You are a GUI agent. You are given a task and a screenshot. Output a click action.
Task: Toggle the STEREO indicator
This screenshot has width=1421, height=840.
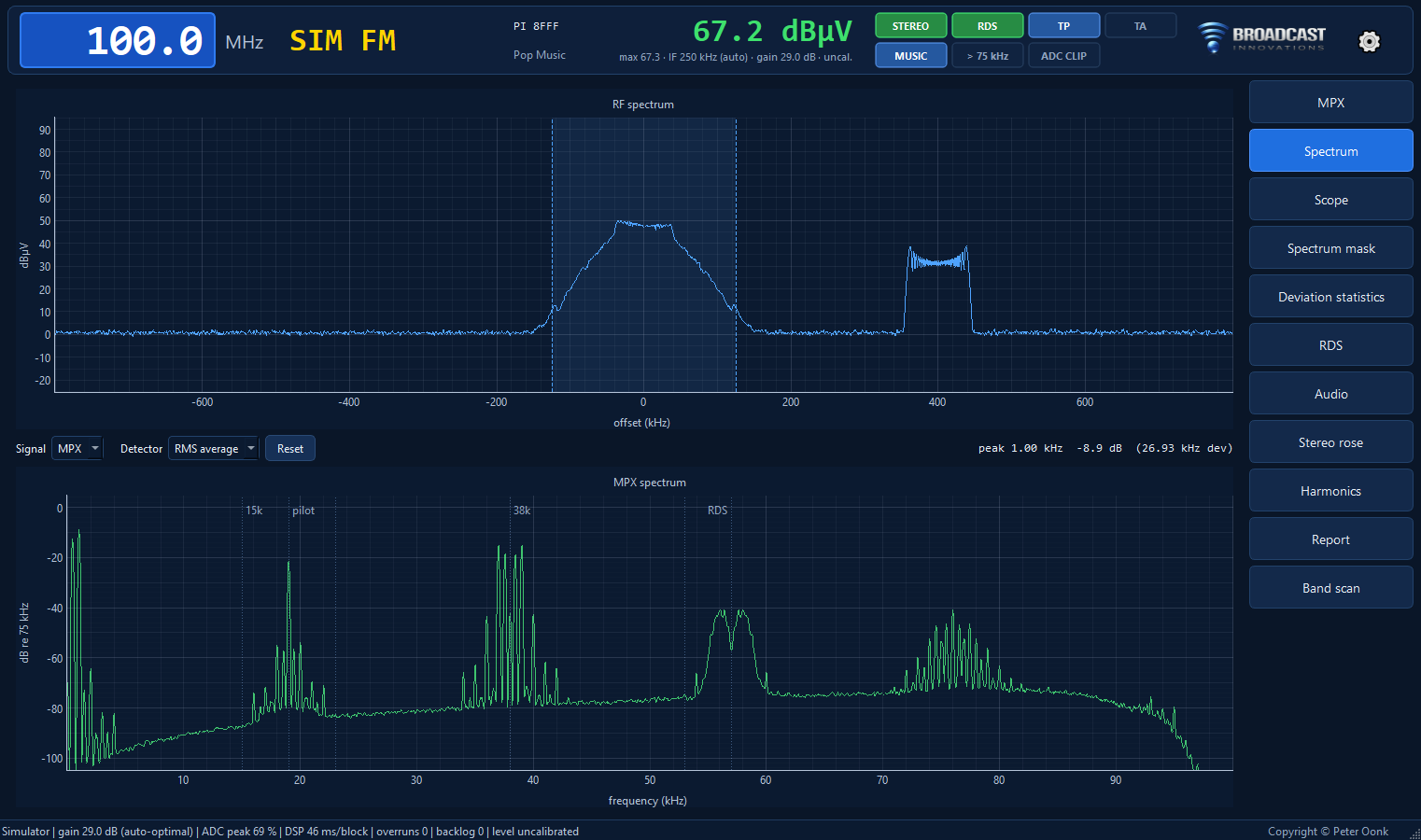coord(910,26)
